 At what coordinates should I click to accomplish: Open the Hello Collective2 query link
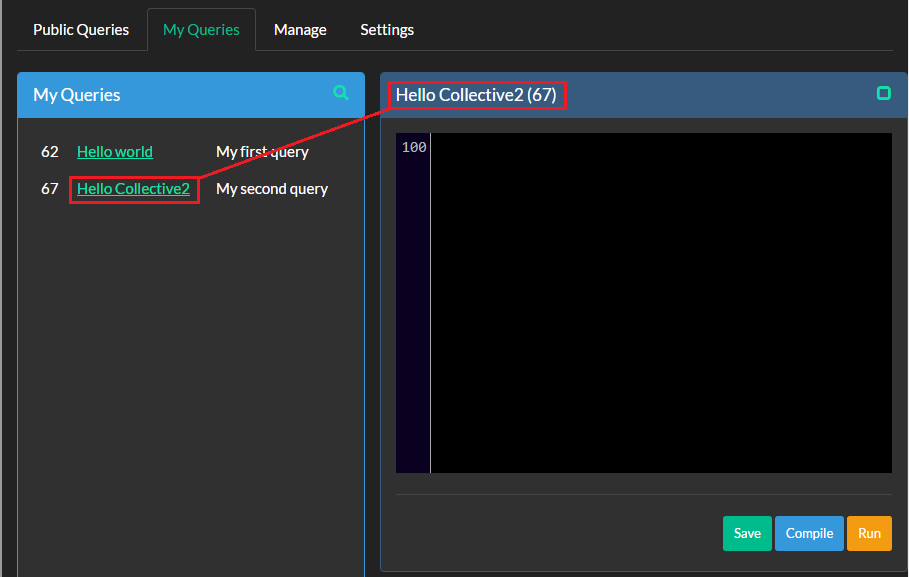(x=133, y=189)
